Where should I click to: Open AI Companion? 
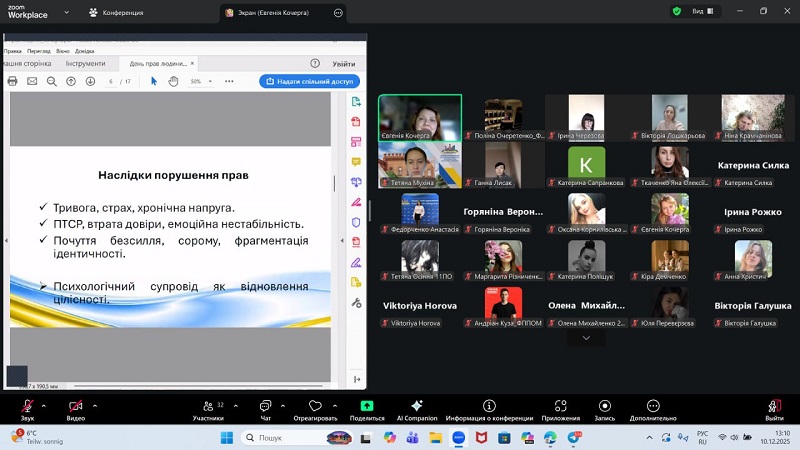[x=417, y=405]
